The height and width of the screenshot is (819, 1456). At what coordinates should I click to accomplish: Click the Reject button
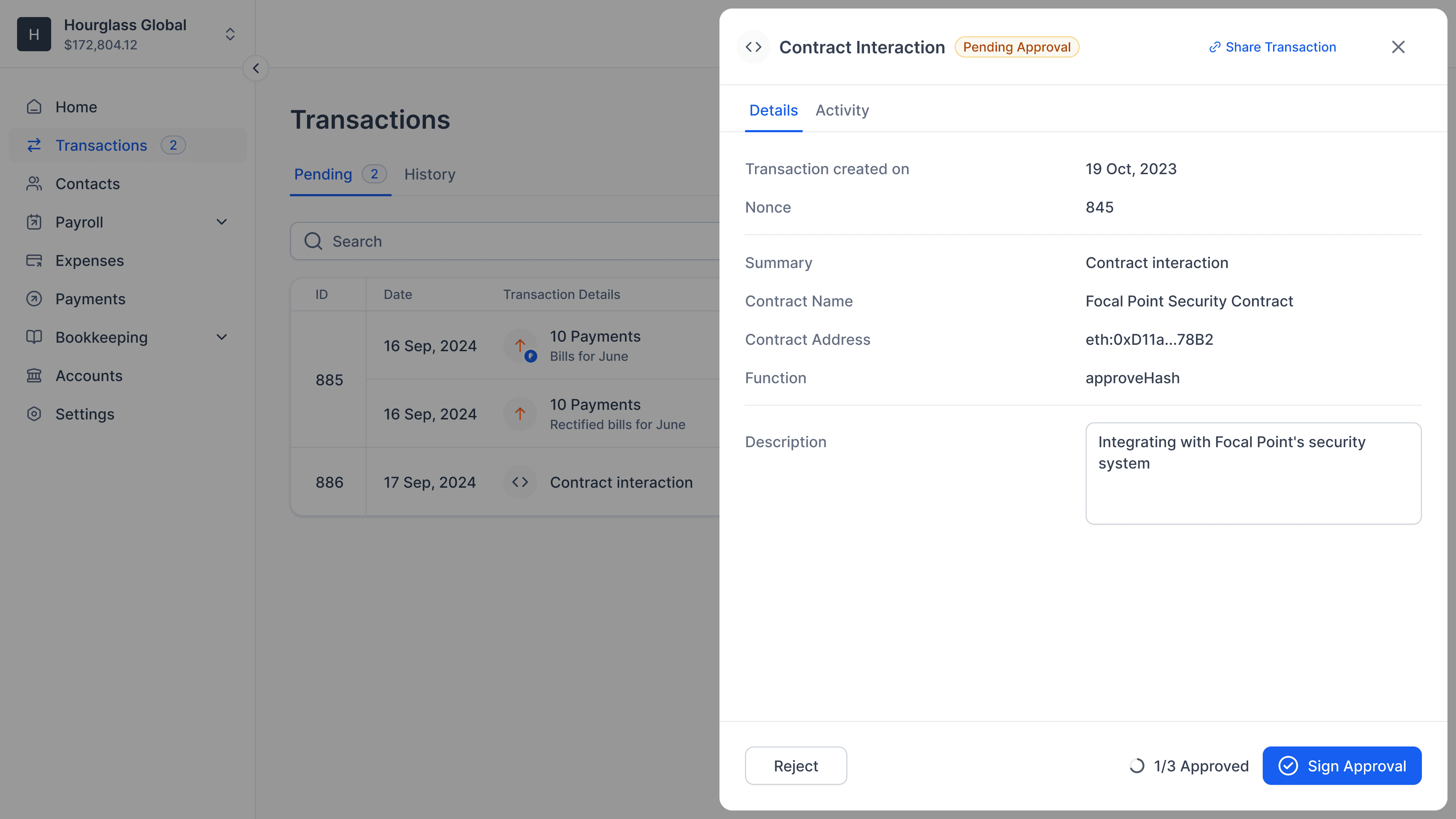[x=795, y=766]
